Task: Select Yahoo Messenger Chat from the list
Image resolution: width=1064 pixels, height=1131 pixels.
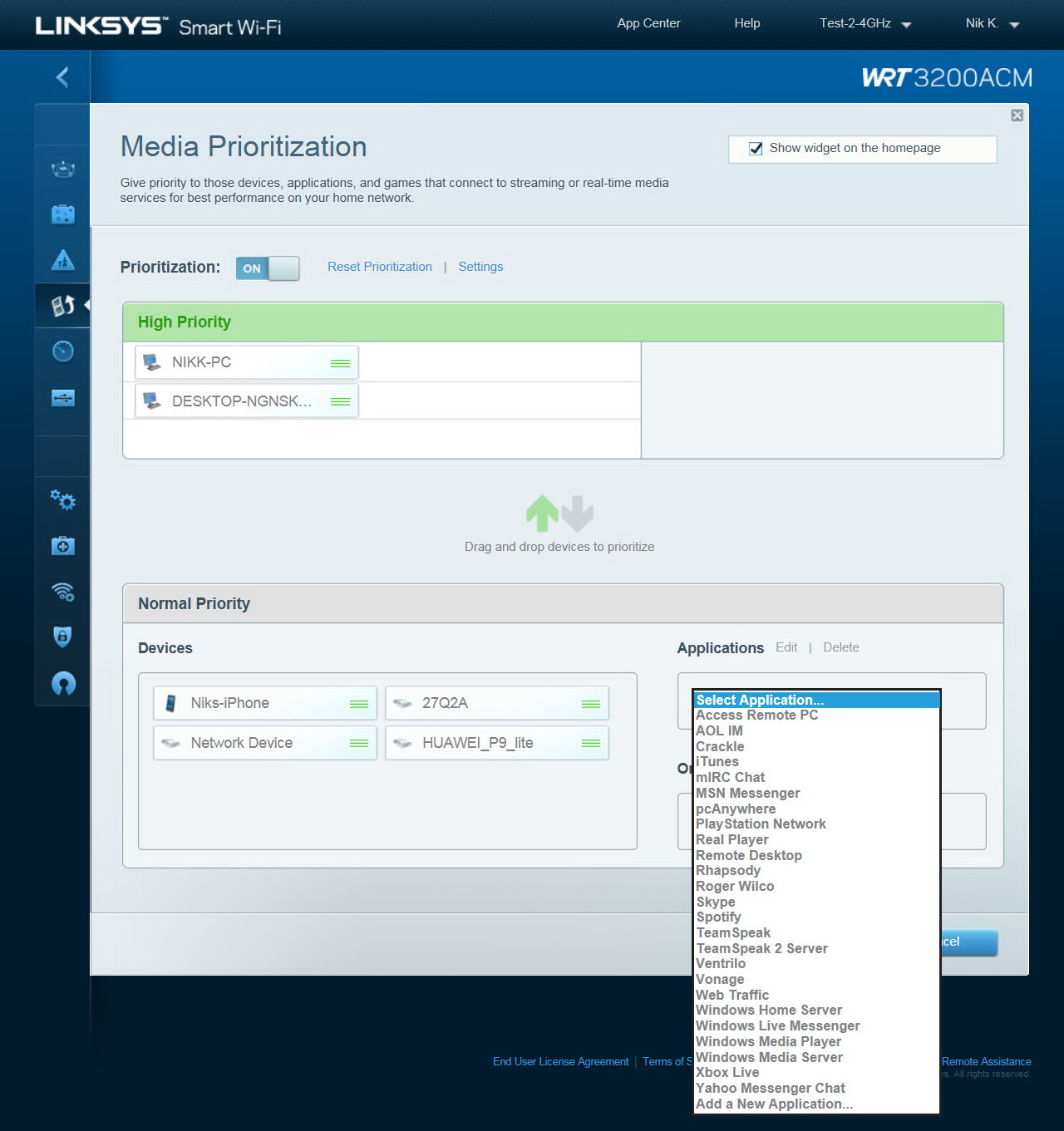Action: point(817,1088)
